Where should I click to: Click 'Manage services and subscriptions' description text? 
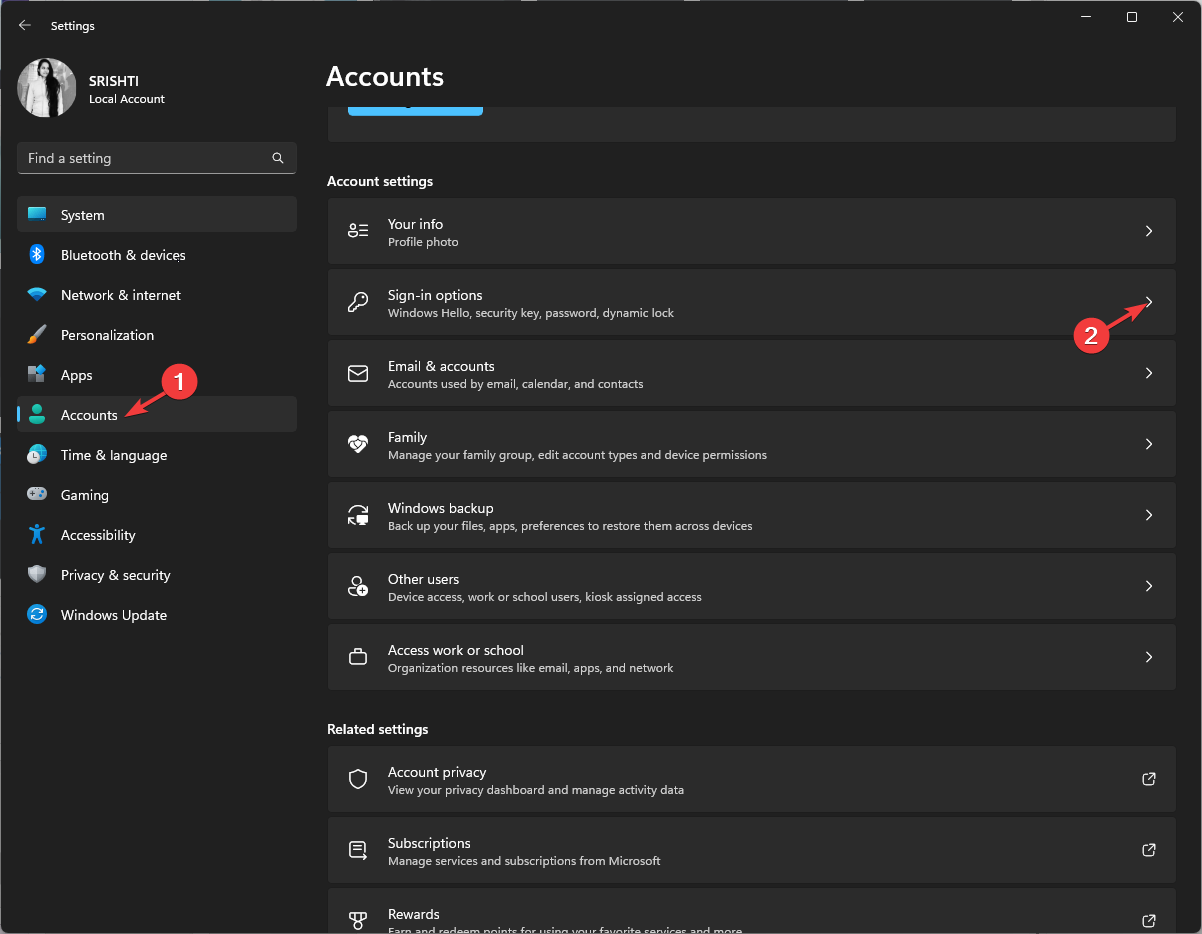pyautogui.click(x=524, y=861)
